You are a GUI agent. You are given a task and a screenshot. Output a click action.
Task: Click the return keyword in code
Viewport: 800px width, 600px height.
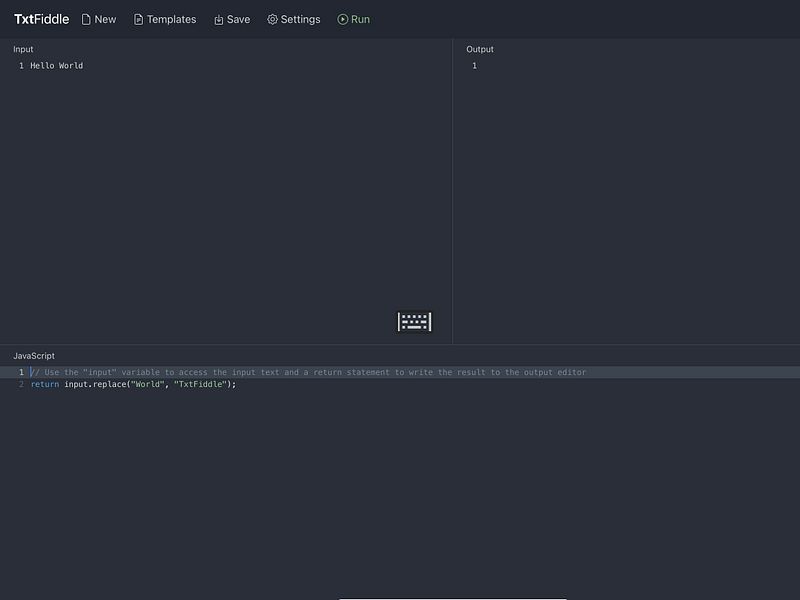(45, 384)
